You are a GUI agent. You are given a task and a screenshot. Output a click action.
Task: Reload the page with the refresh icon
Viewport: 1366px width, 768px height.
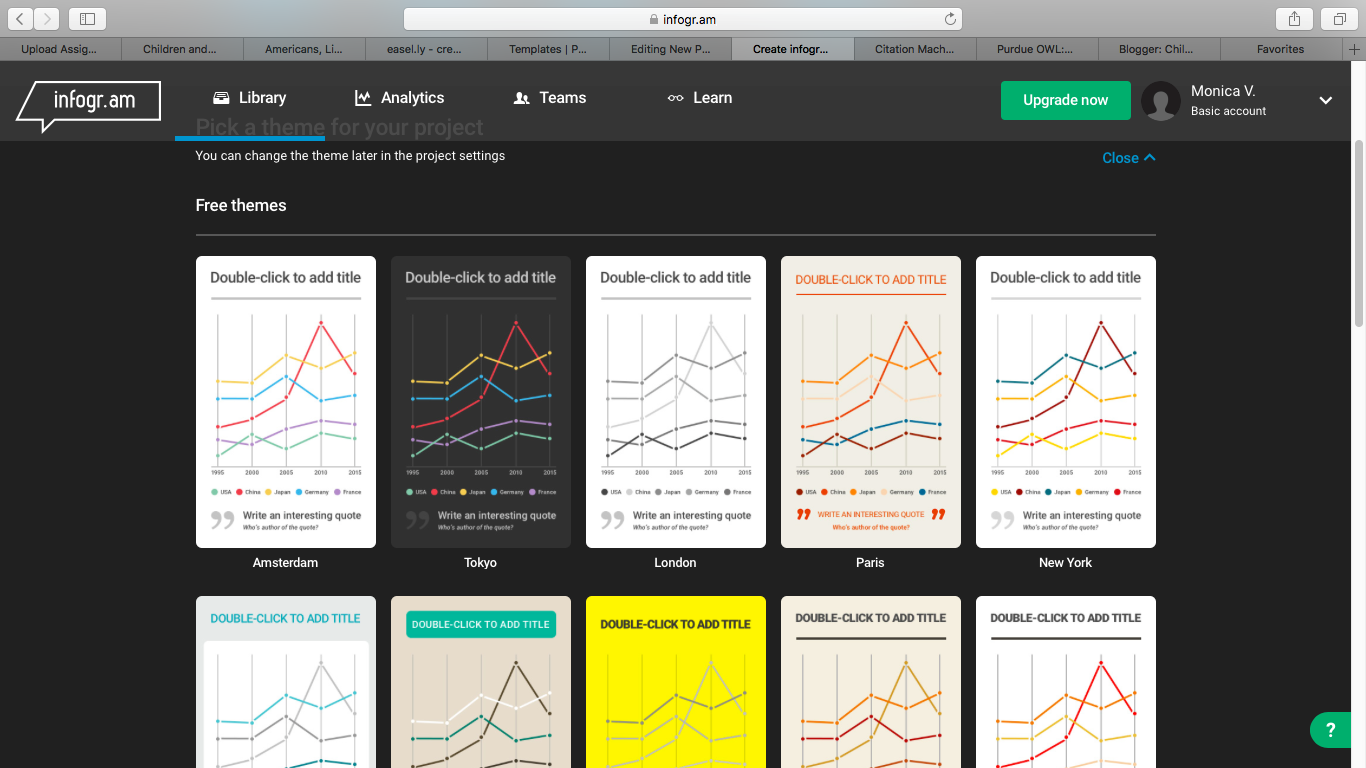pos(950,19)
